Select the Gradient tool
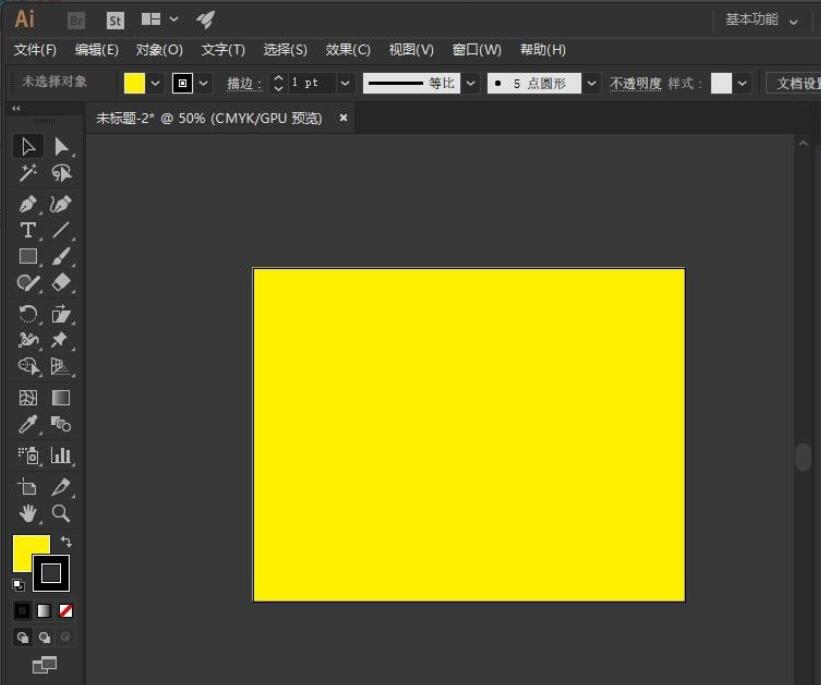The image size is (821, 685). (x=61, y=398)
